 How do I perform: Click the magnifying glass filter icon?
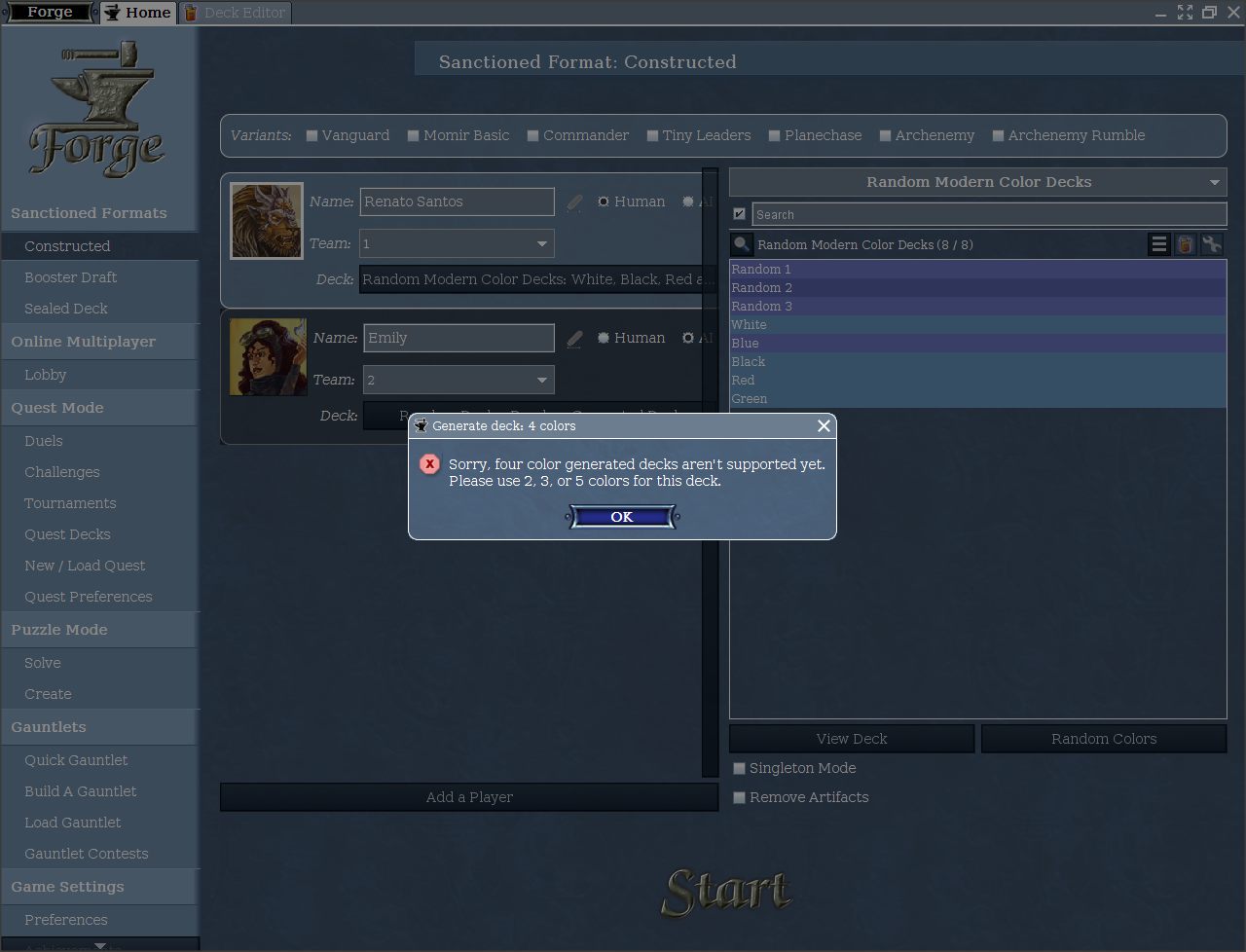pos(742,244)
